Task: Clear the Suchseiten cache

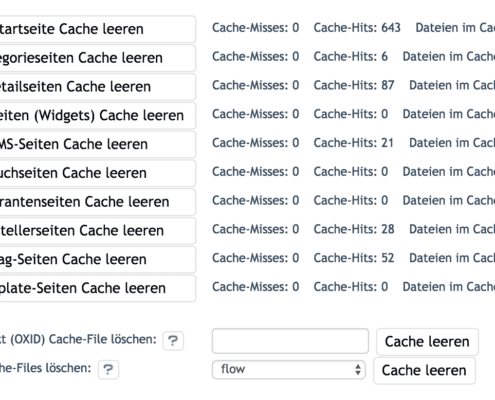Action: (97, 173)
